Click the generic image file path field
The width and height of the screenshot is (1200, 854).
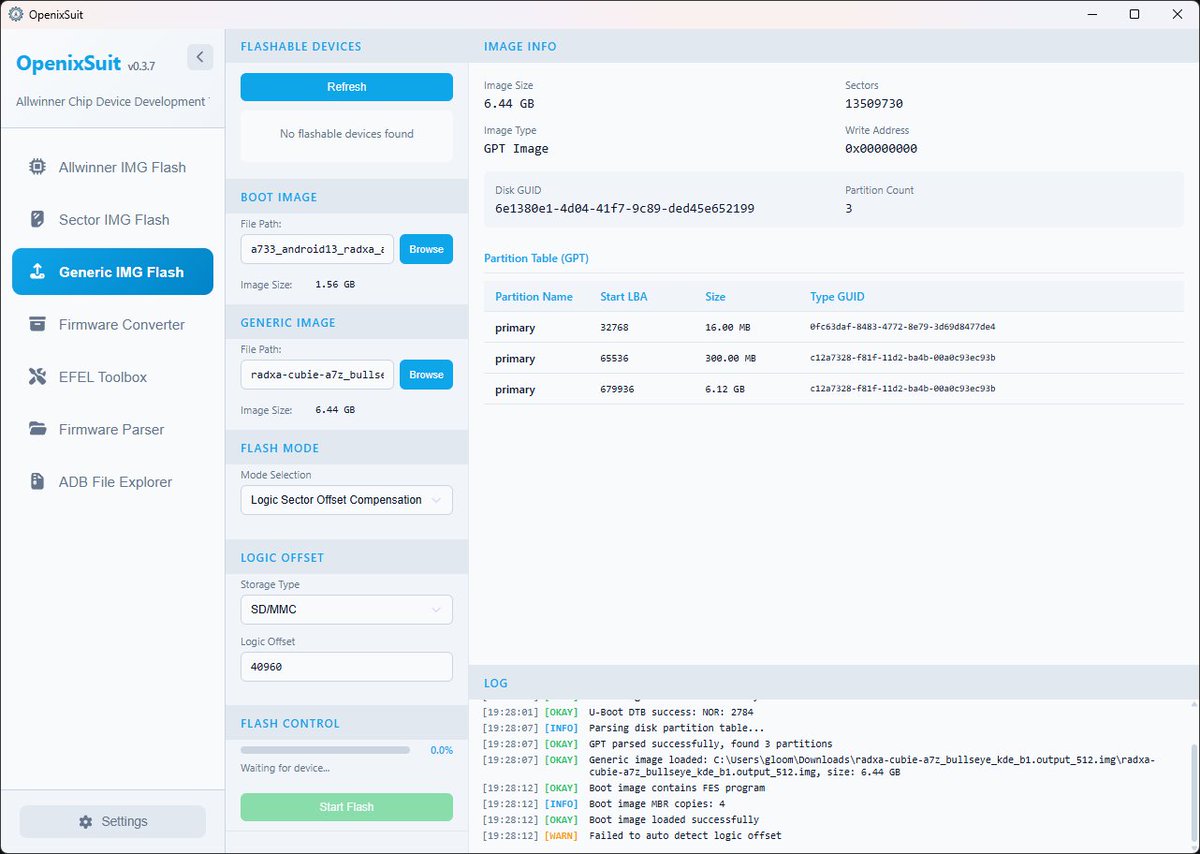click(317, 375)
